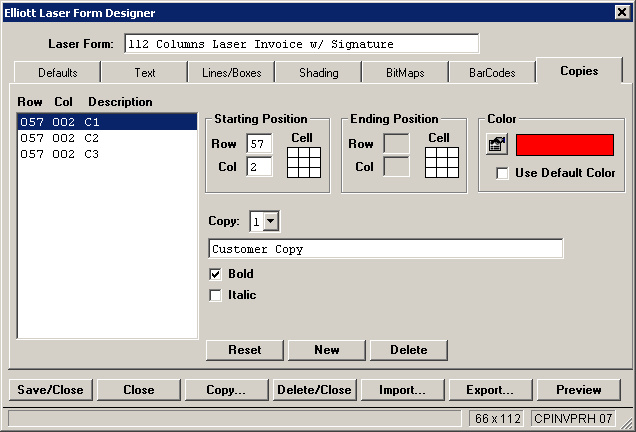Viewport: 636px width, 432px height.
Task: Open the color picker icon button
Action: (497, 144)
